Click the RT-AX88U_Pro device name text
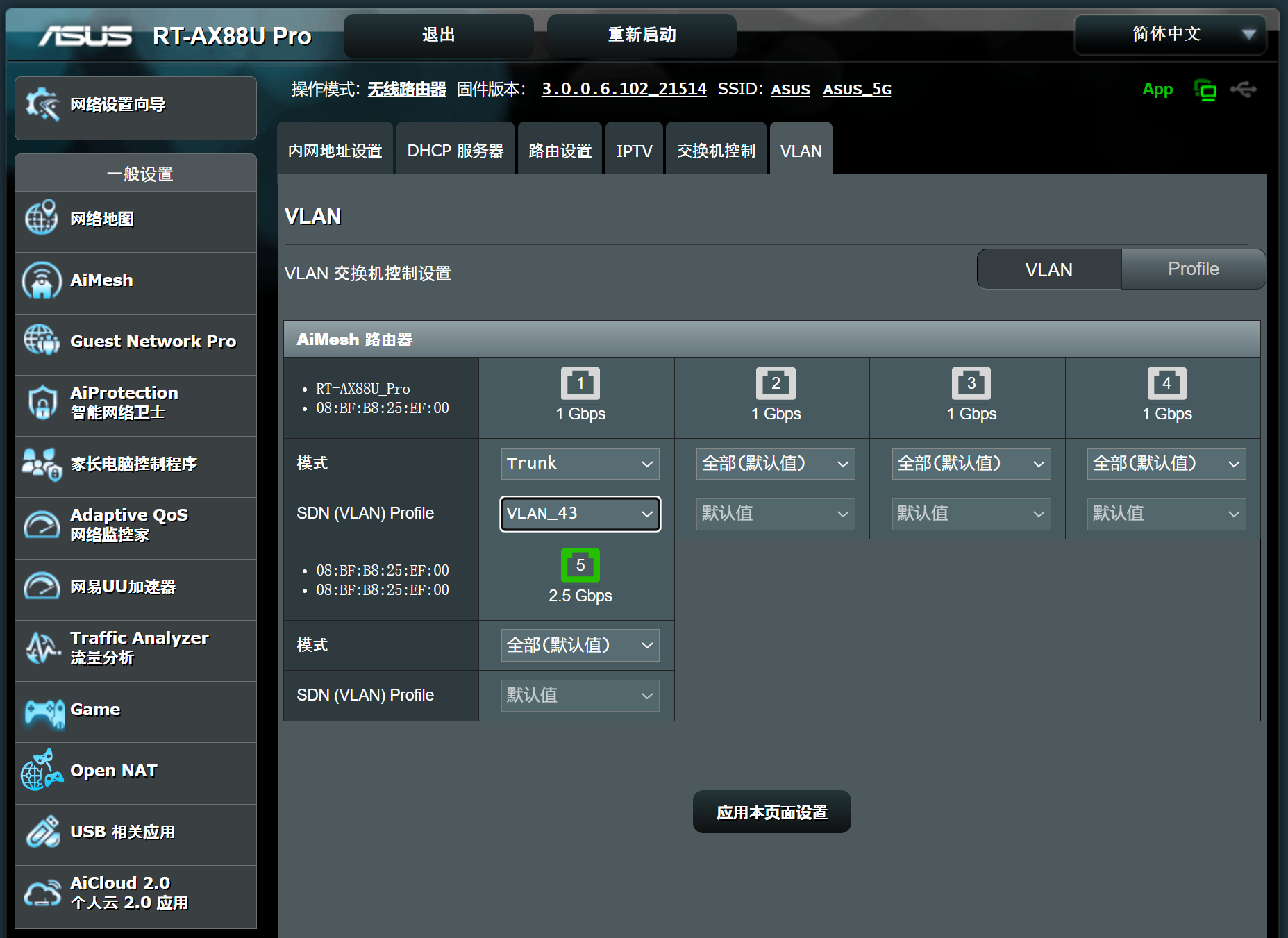Screen dimensions: 1288x938 tap(363, 389)
